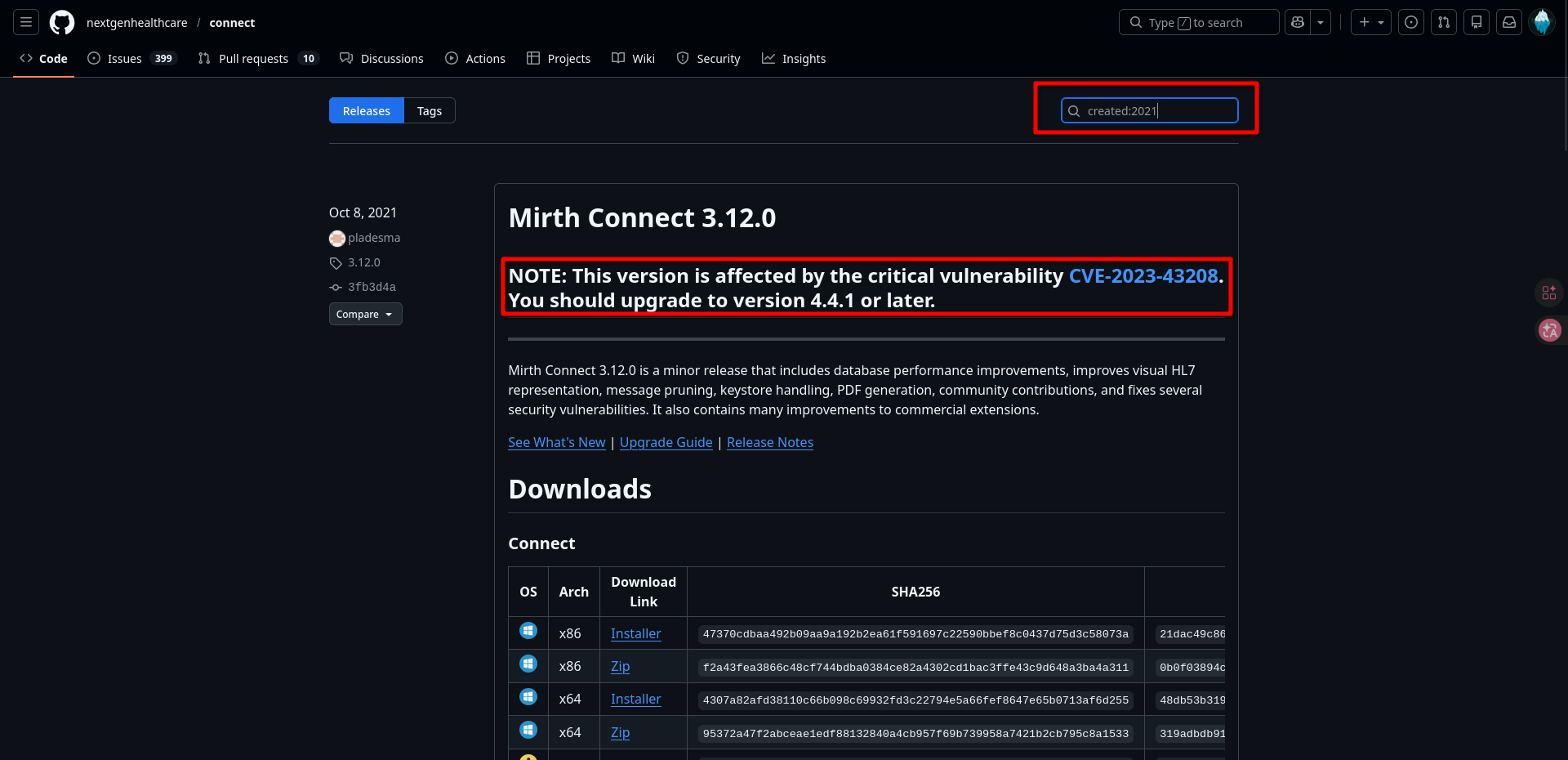Image resolution: width=1568 pixels, height=760 pixels.
Task: Click the releases search field containing created:2021
Action: pyautogui.click(x=1150, y=110)
